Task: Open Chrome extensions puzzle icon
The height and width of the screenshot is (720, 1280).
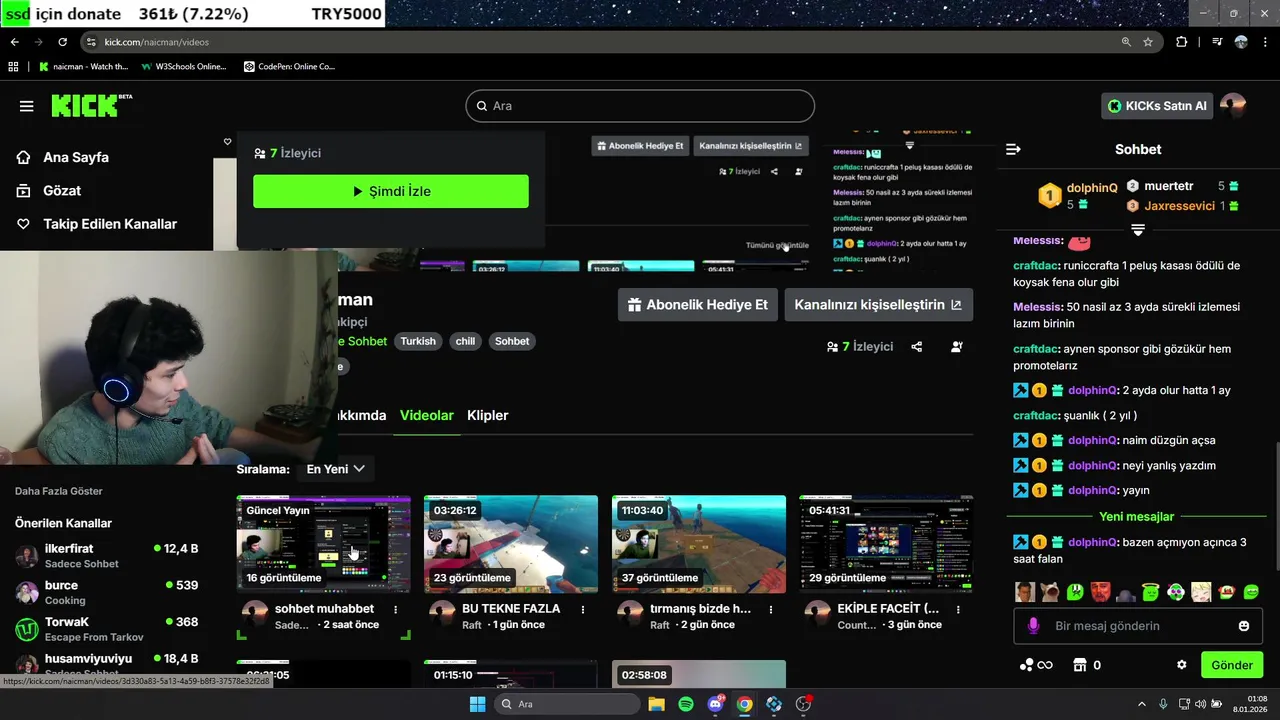Action: click(1182, 42)
